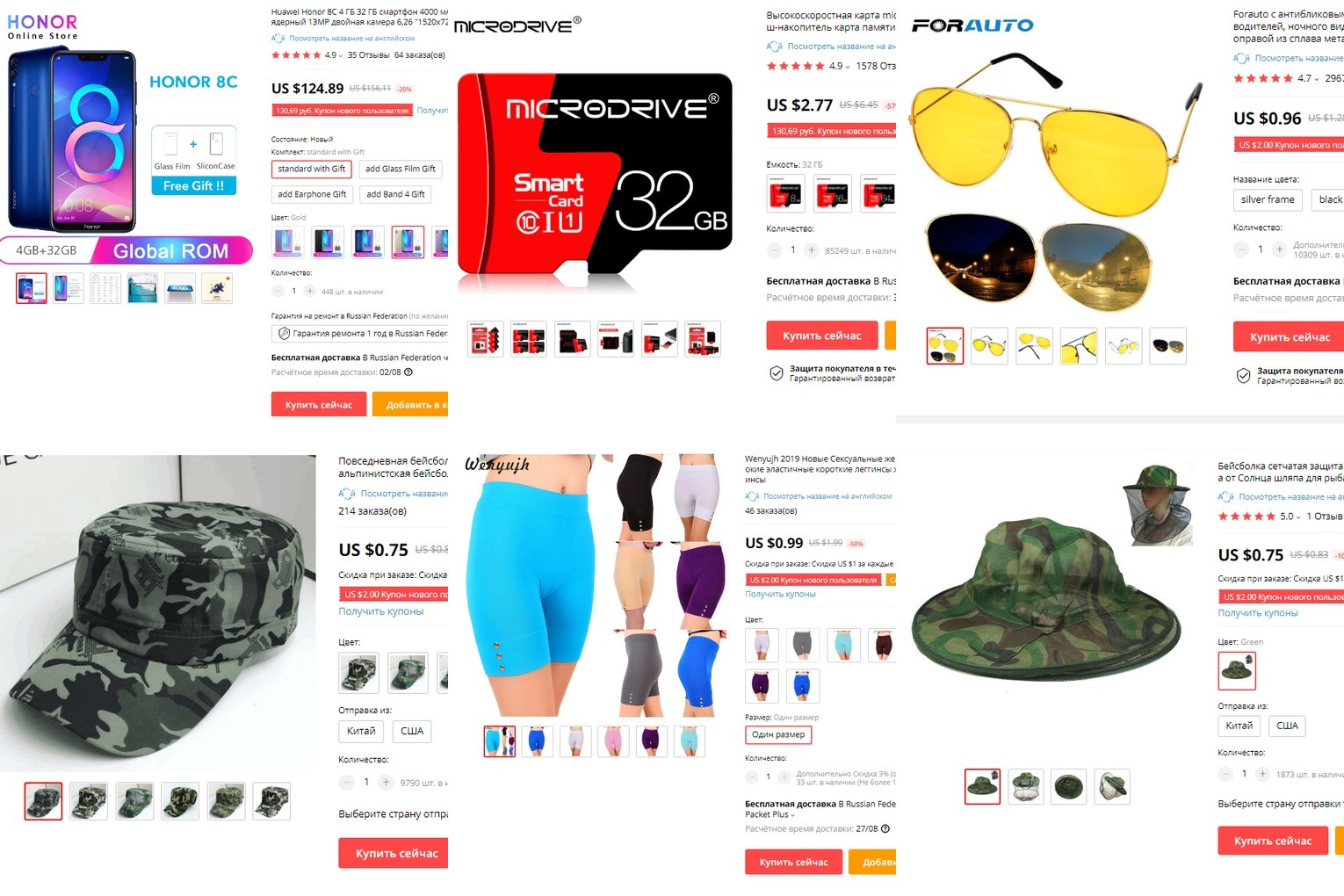Click 'Получить купоны' link on cap listing
The height and width of the screenshot is (896, 1344).
[x=381, y=611]
